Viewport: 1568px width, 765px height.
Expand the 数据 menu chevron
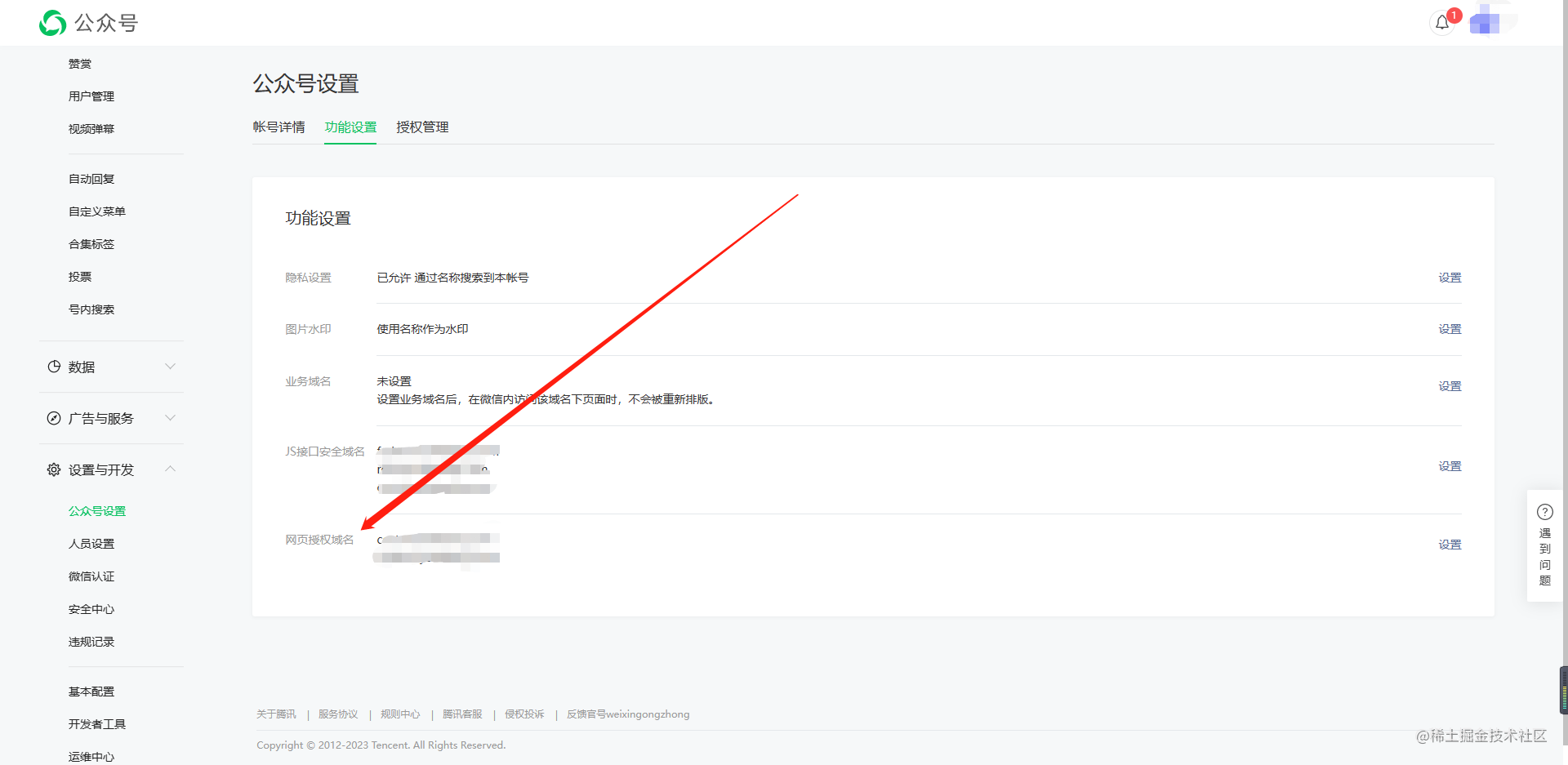pos(170,366)
